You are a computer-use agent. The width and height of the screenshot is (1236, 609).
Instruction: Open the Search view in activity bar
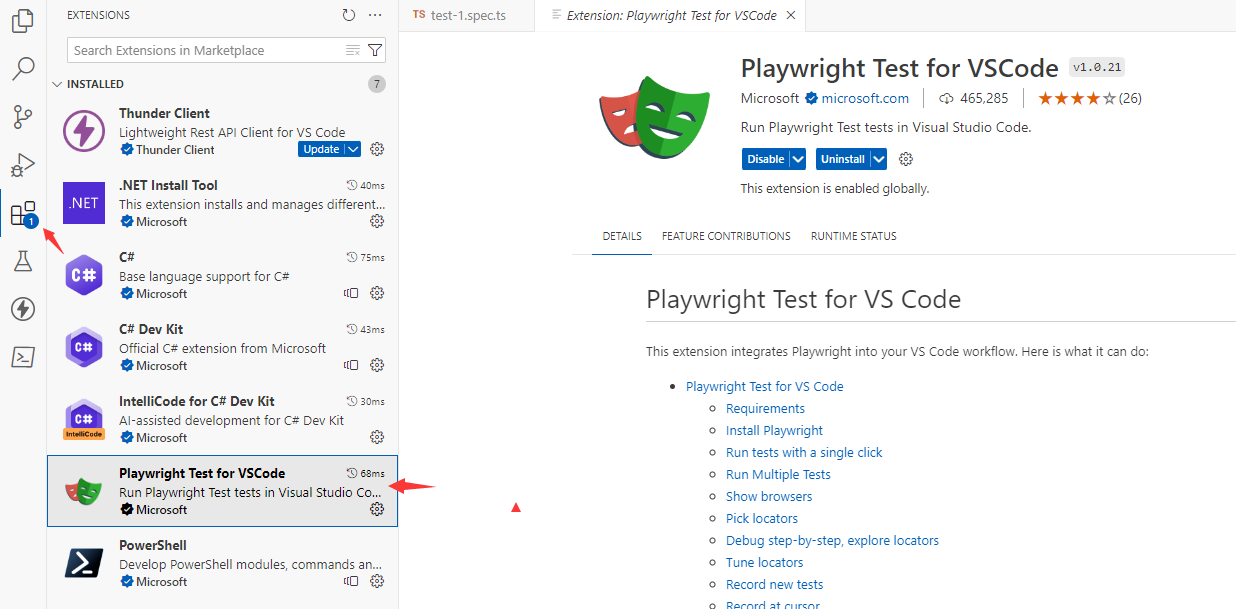point(23,68)
